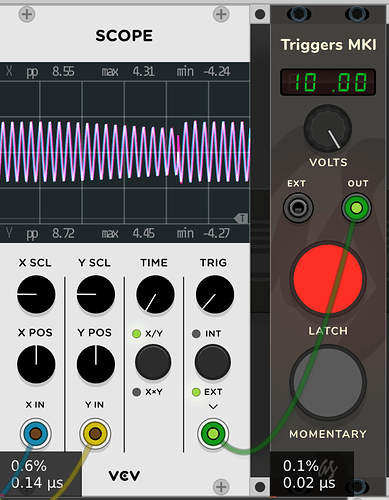Click the X×Y indicator light

pyautogui.click(x=136, y=392)
